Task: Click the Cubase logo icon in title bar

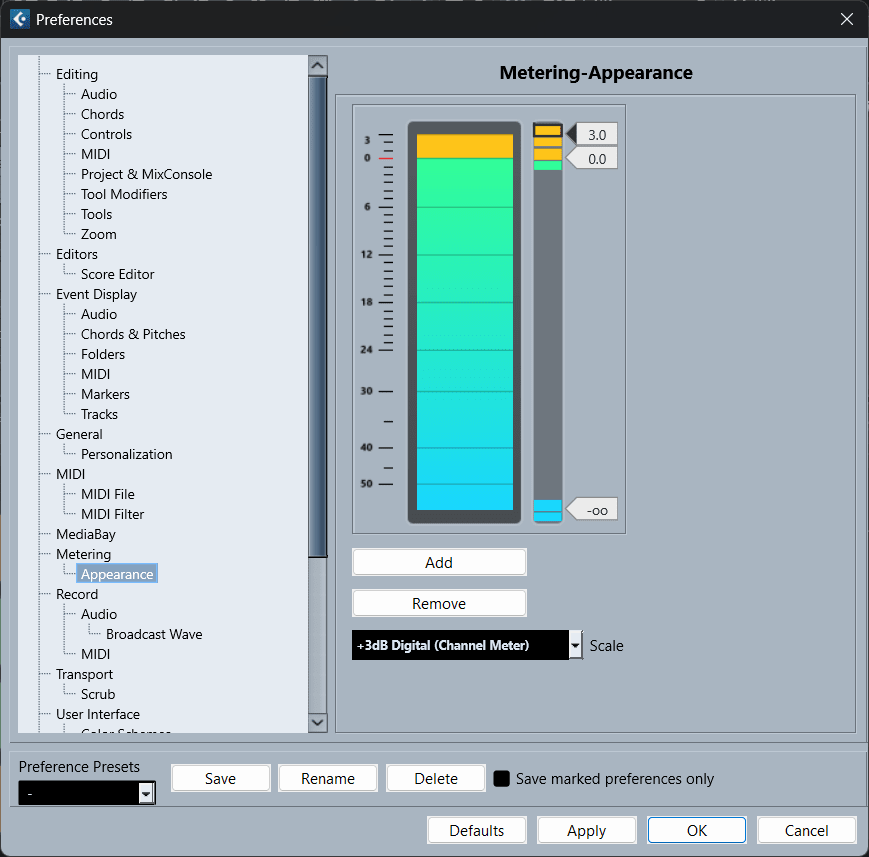Action: tap(19, 19)
